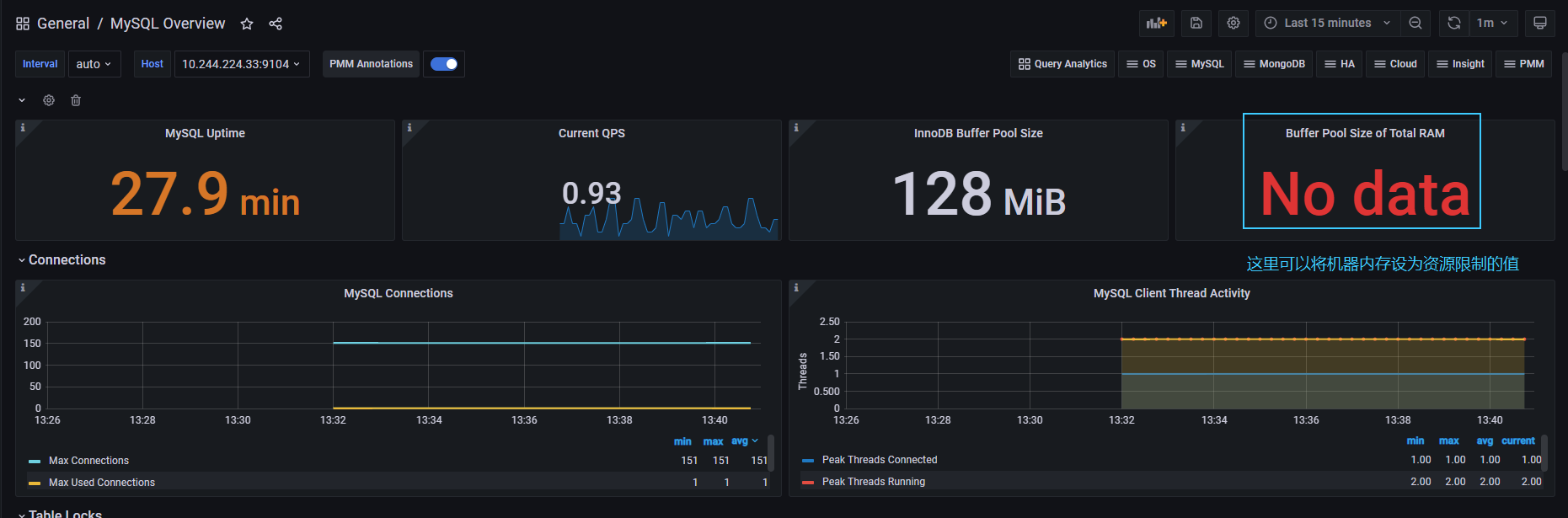
Task: Open InnoDB Buffer Pool Size title menu
Action: click(x=978, y=133)
